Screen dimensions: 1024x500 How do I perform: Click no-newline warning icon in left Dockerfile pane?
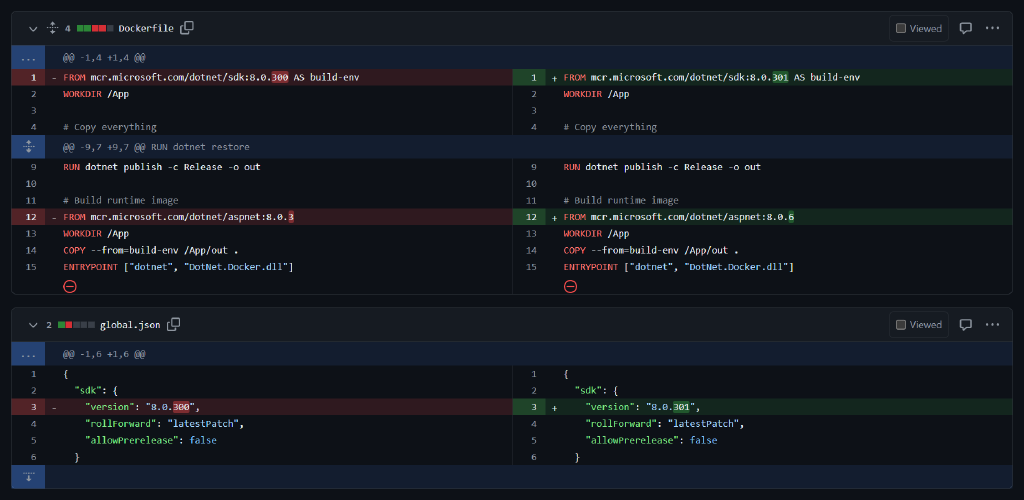click(x=70, y=286)
